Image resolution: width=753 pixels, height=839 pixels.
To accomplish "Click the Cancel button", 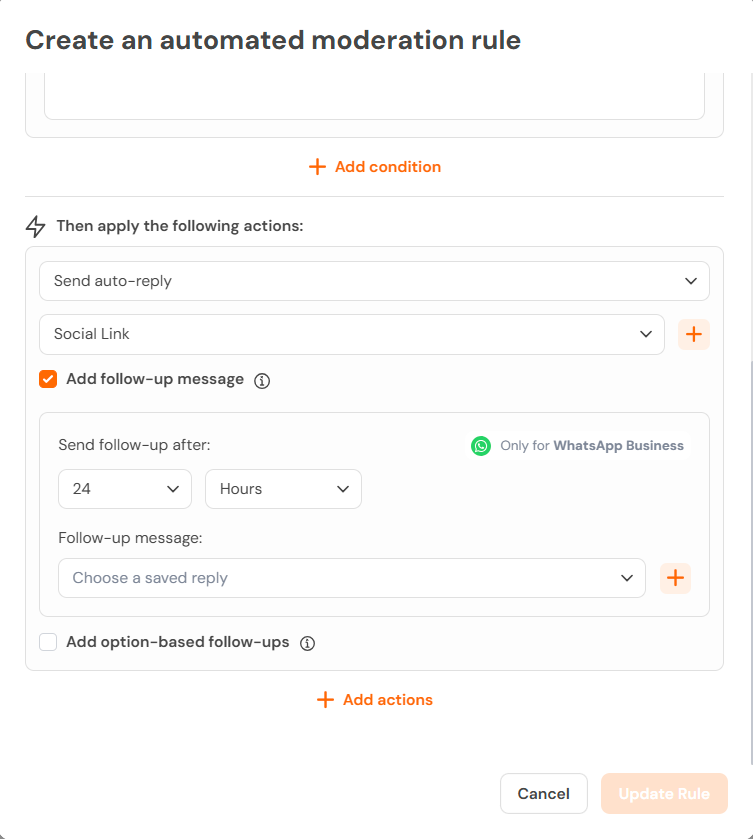I will [544, 794].
